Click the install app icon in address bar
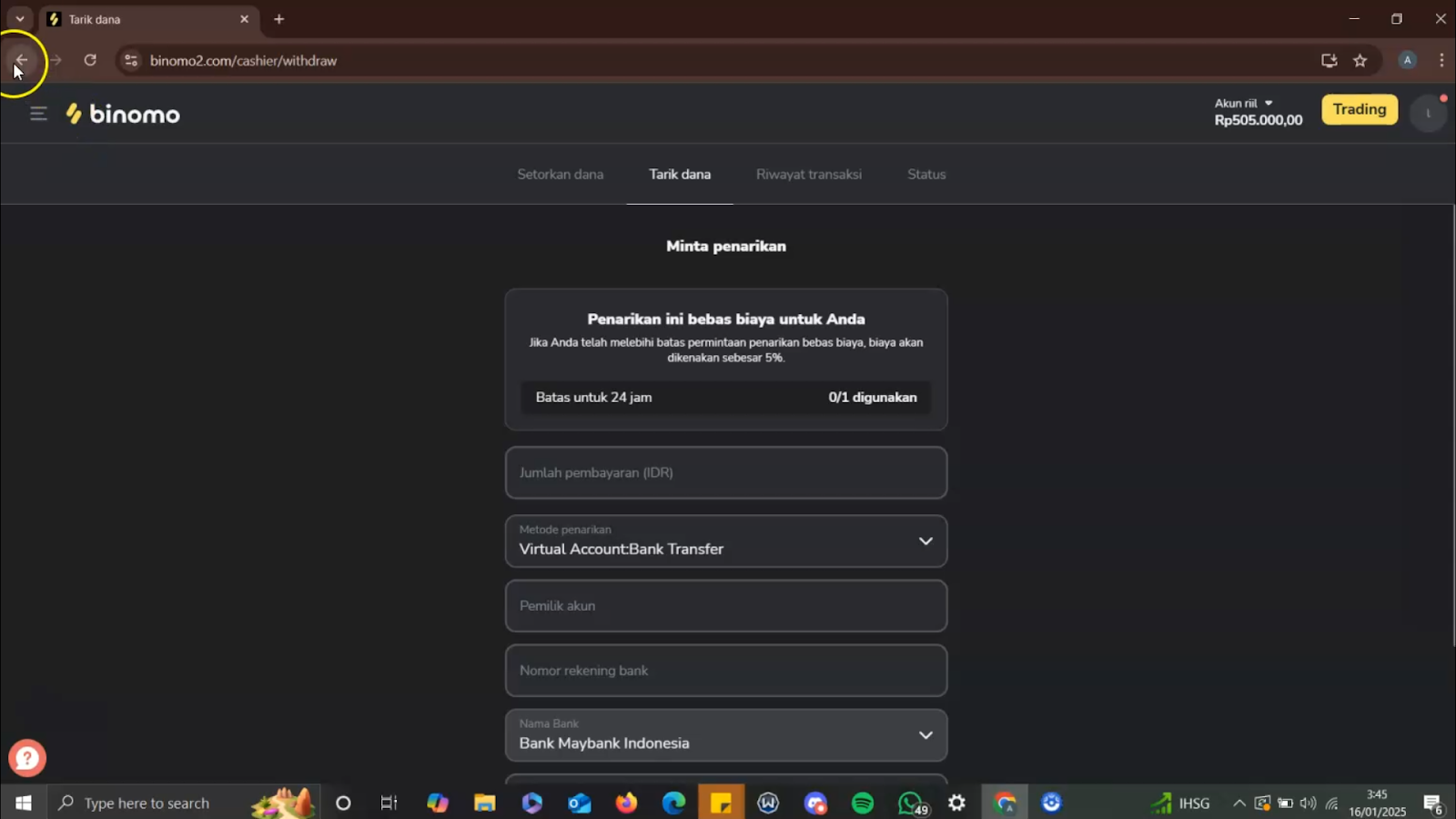The height and width of the screenshot is (819, 1456). [1329, 61]
